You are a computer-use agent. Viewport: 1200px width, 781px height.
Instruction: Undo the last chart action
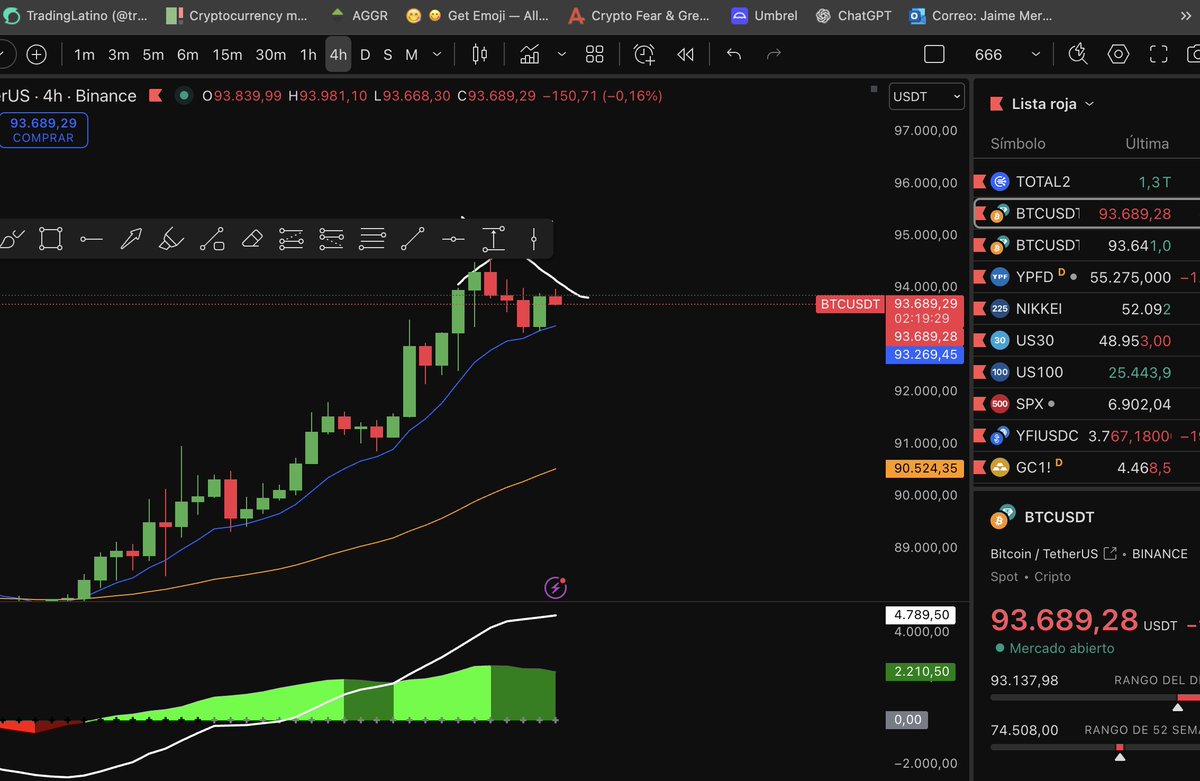tap(734, 55)
